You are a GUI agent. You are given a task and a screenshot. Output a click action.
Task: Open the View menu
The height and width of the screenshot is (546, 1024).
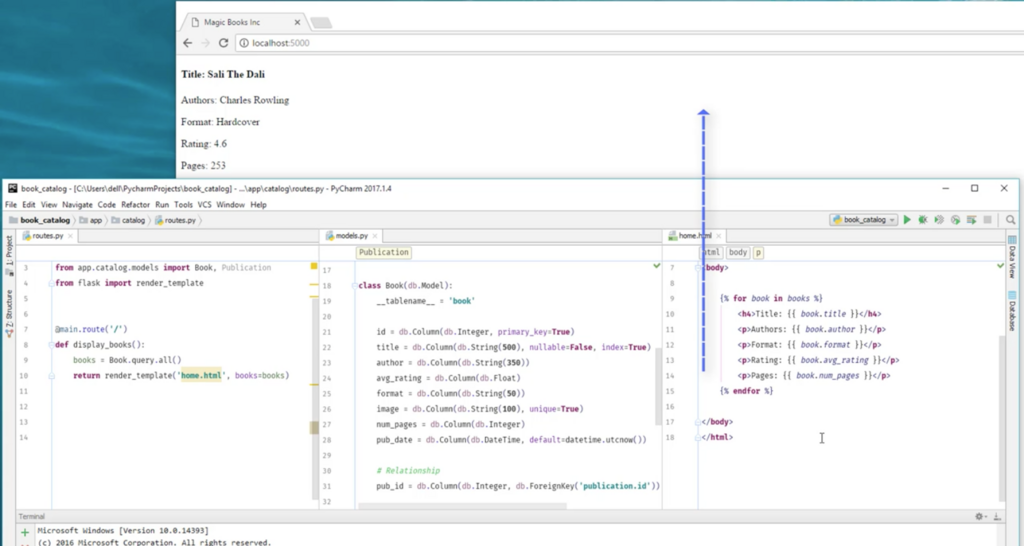(x=49, y=204)
